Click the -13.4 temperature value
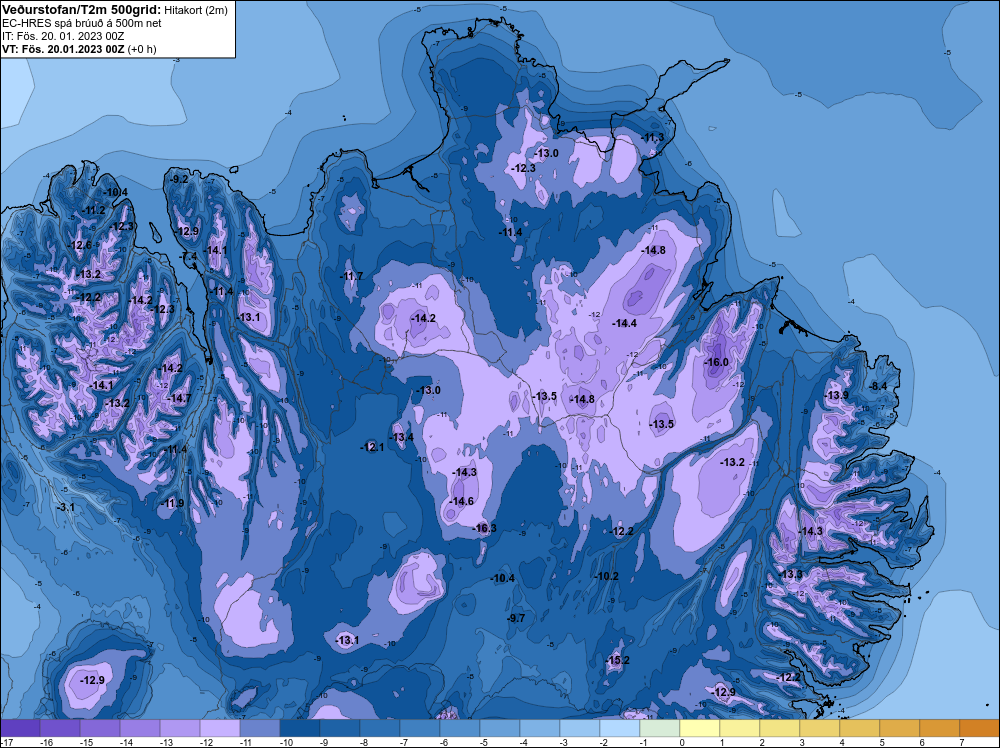The width and height of the screenshot is (1000, 748). (401, 437)
